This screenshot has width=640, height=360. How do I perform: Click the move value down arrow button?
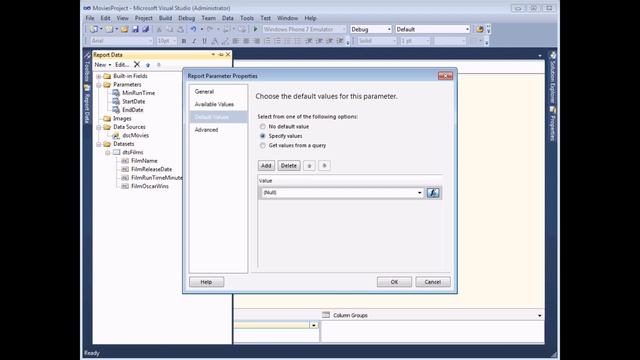324,166
